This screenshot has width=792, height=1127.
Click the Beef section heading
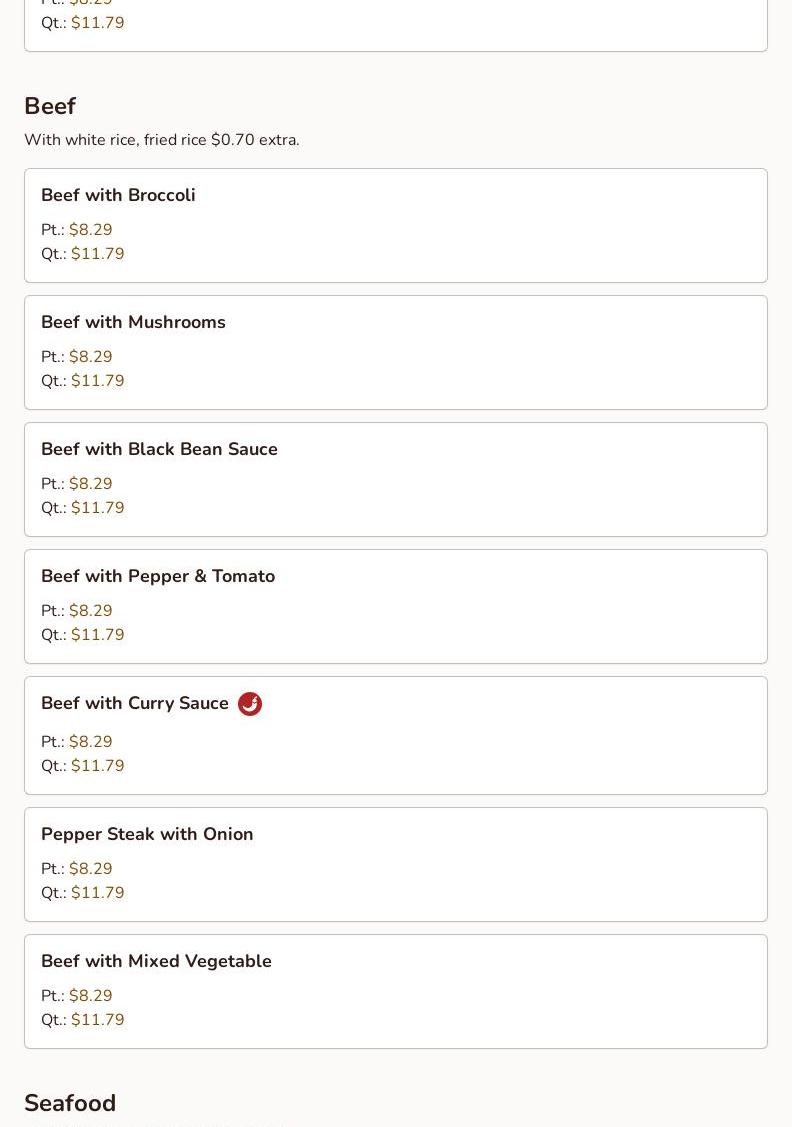(x=50, y=106)
